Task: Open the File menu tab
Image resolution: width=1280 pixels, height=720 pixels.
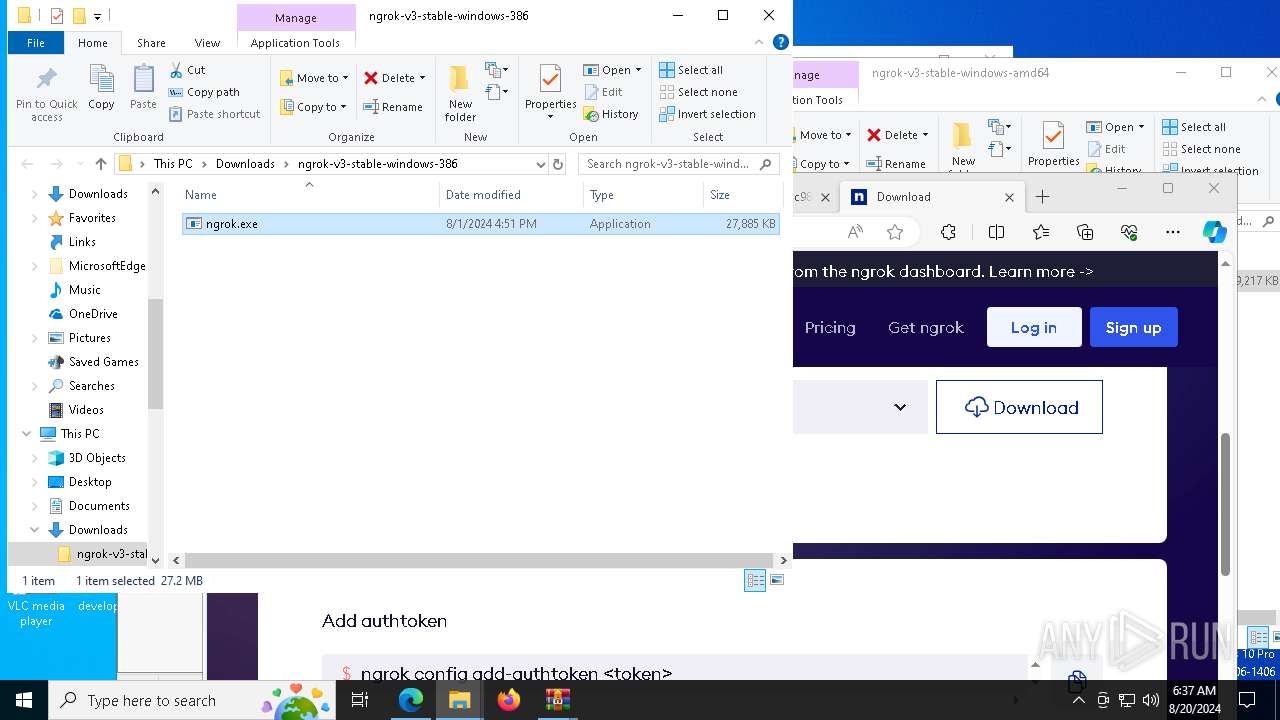Action: pos(35,43)
